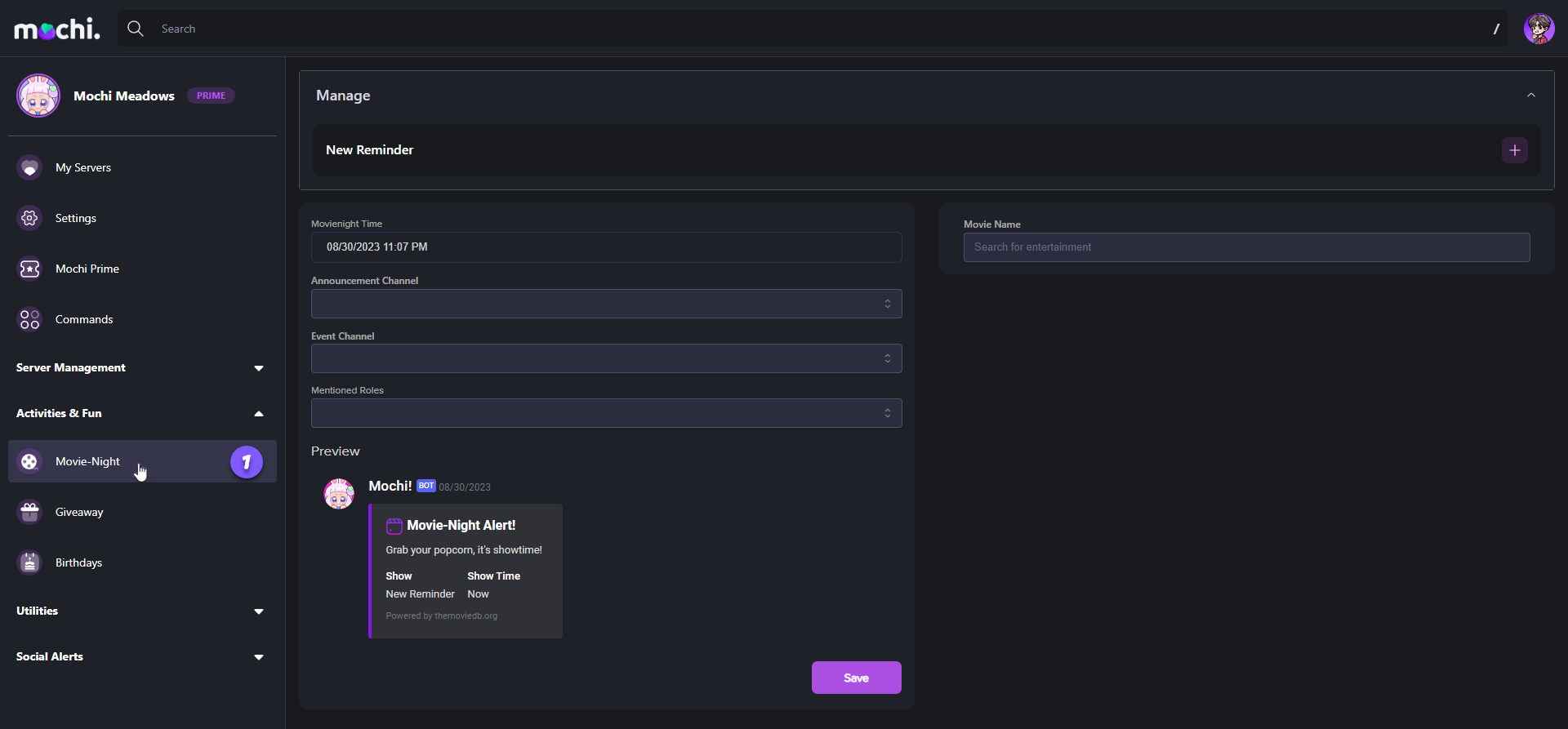Expand the Utilities section
This screenshot has width=1568, height=729.
tap(259, 611)
